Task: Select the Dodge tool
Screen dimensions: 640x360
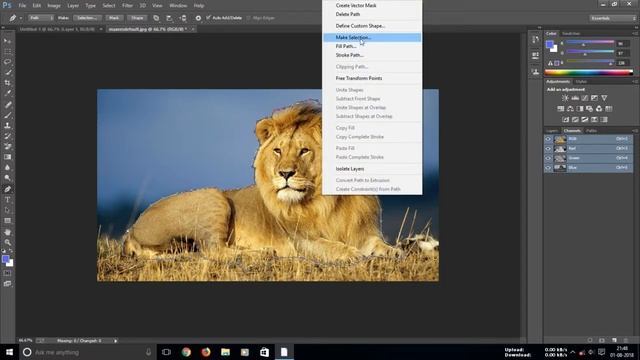Action: pos(7,178)
